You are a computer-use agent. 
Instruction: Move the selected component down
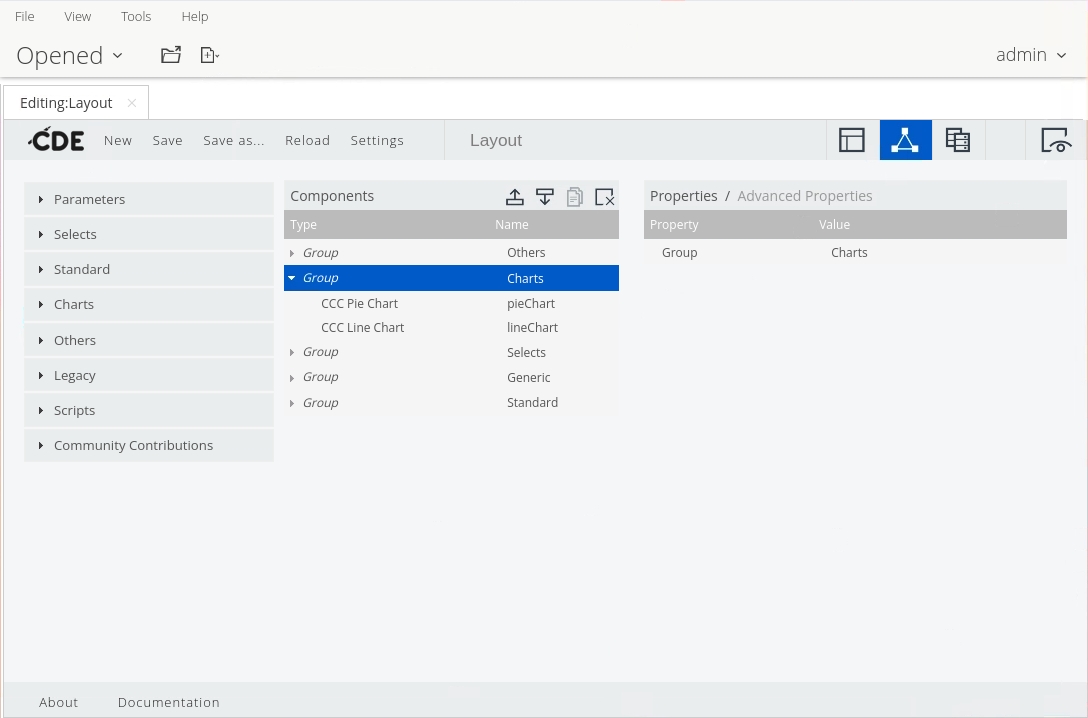pos(545,197)
